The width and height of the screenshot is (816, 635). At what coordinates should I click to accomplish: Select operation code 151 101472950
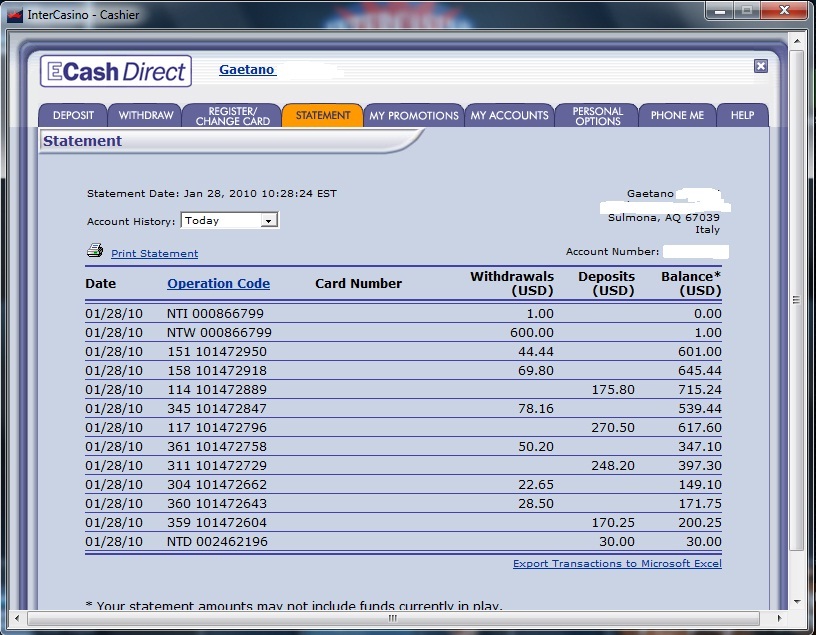click(217, 351)
